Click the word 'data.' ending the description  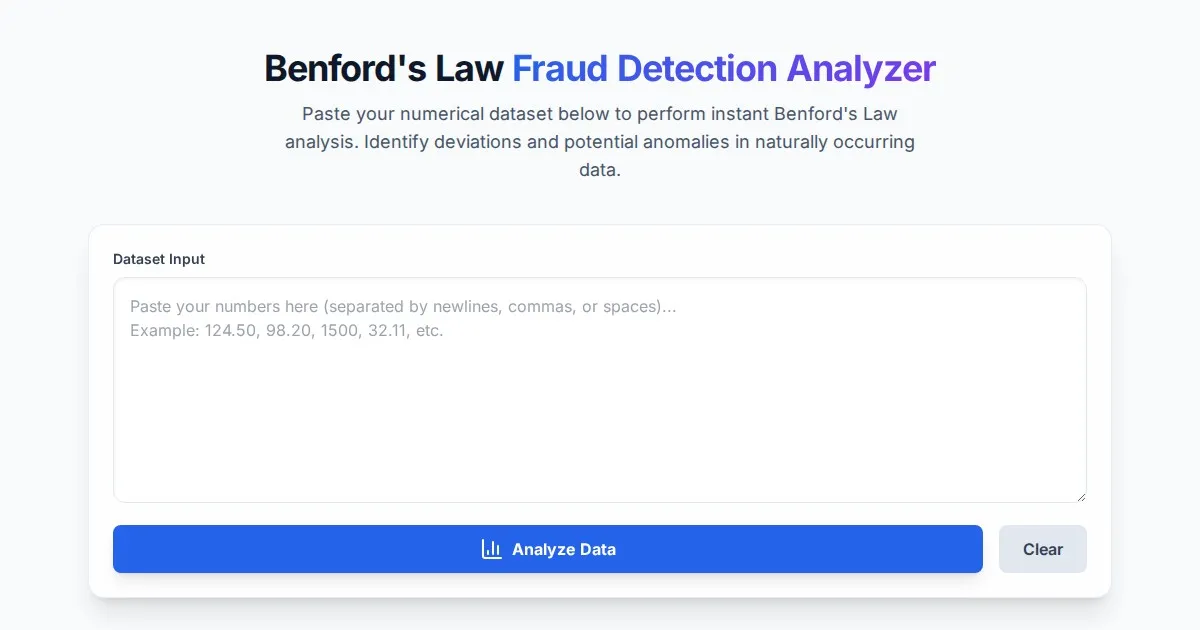click(x=600, y=170)
